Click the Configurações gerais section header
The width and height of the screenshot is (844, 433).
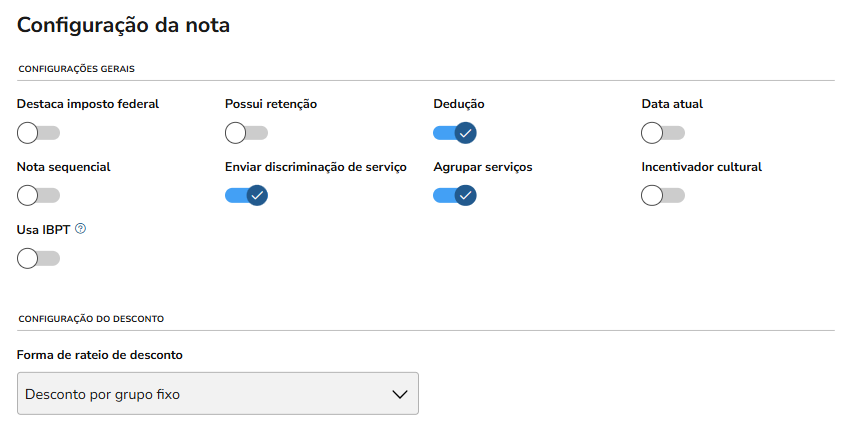(x=76, y=69)
